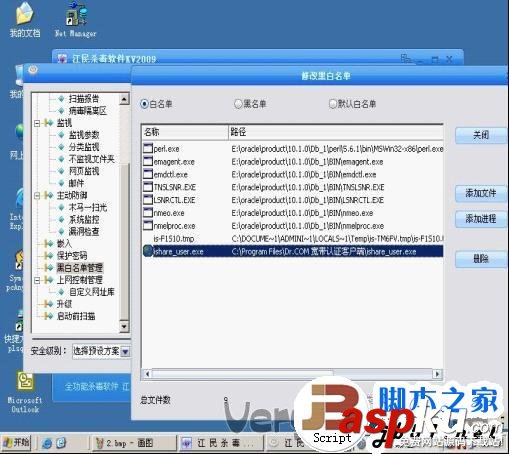The height and width of the screenshot is (454, 509).
Task: Open 自定义网址库 in the tree
Action: pyautogui.click(x=91, y=292)
